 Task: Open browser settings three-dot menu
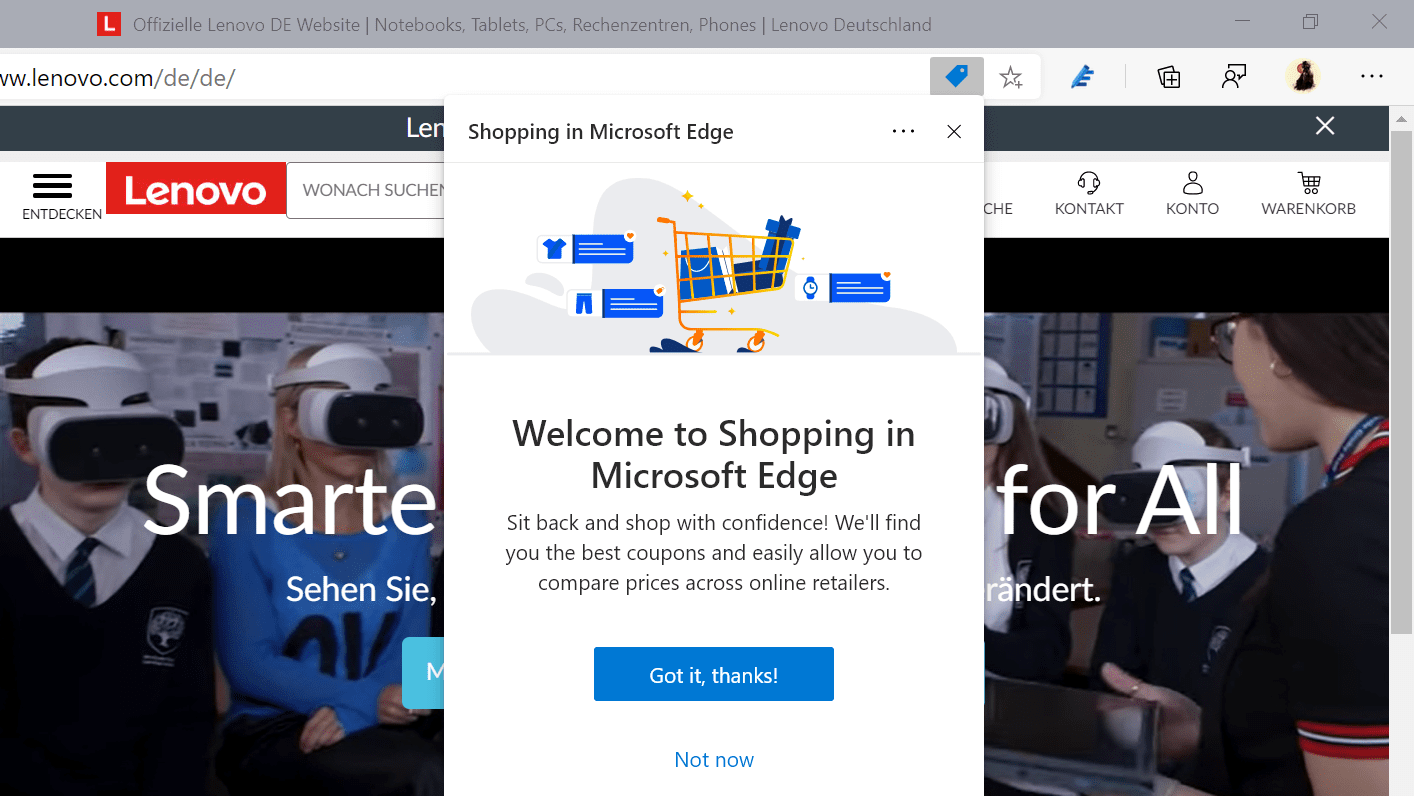1371,76
